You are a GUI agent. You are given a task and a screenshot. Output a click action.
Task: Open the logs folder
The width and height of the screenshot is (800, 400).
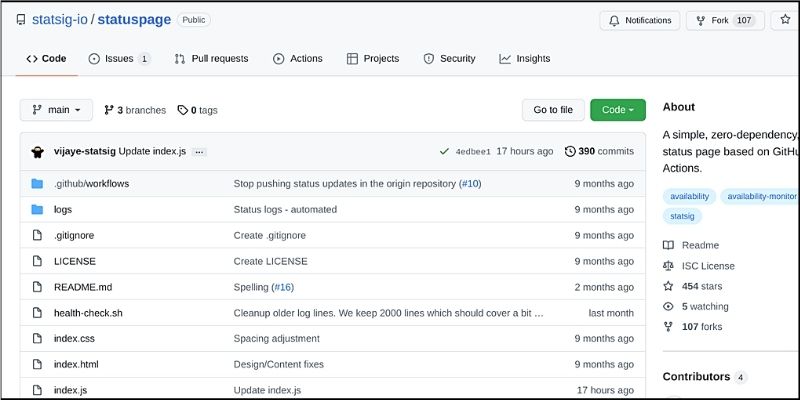point(63,210)
